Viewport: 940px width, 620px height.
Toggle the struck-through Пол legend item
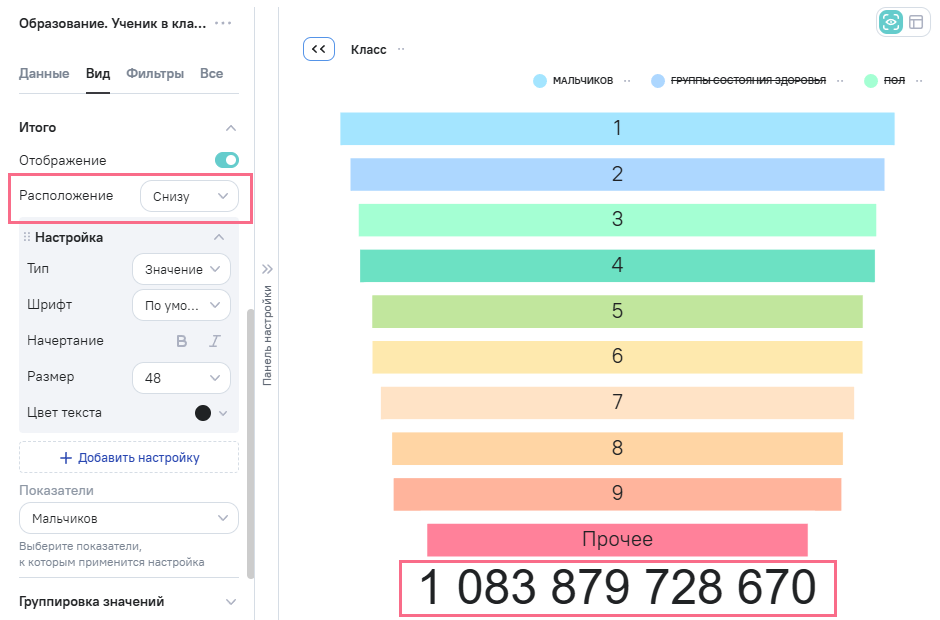(x=885, y=81)
